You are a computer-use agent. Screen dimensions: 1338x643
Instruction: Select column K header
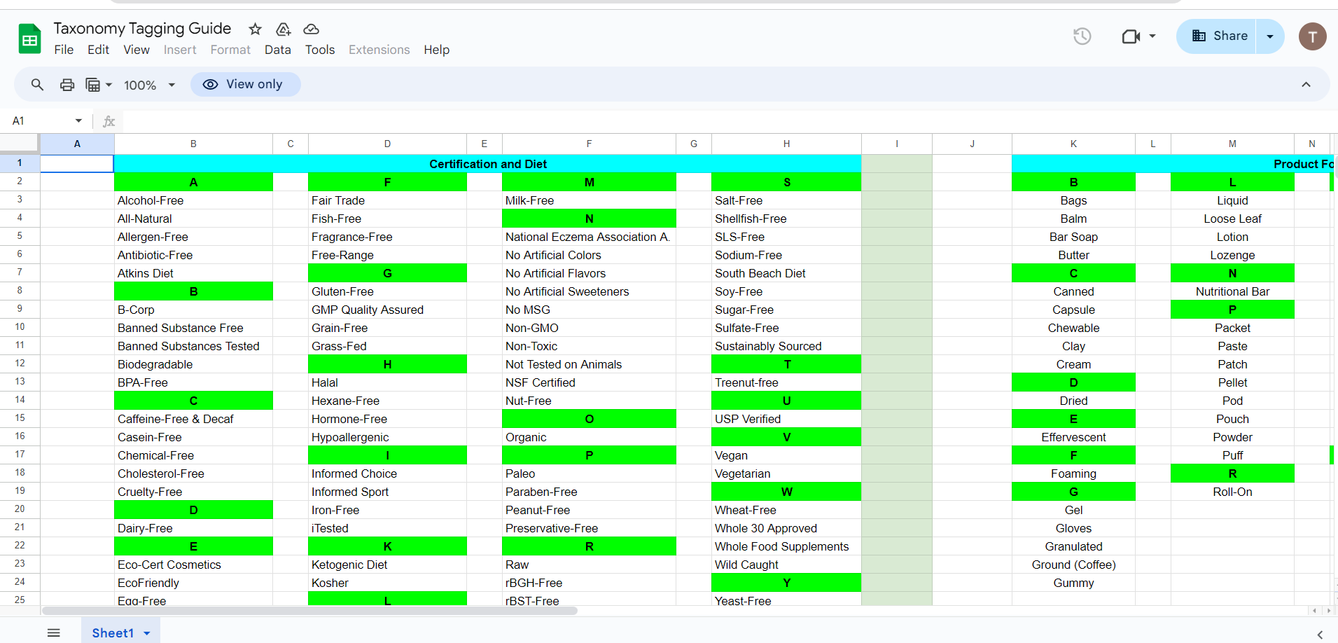tap(1073, 144)
